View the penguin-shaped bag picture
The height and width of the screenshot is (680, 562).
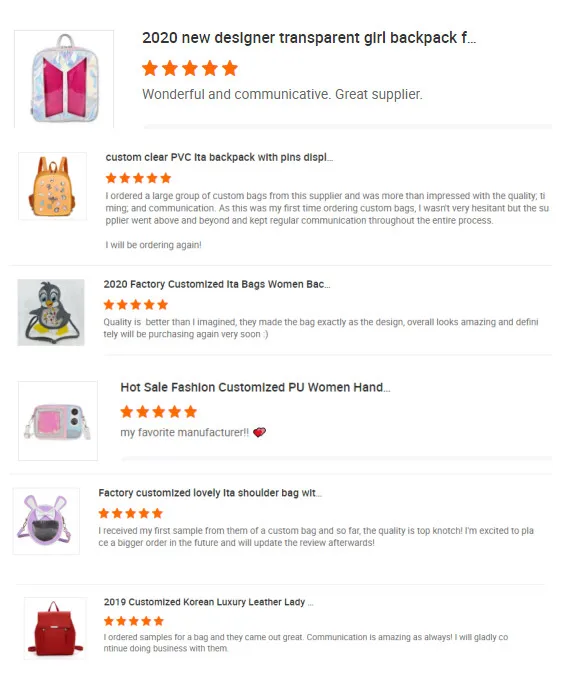[51, 312]
